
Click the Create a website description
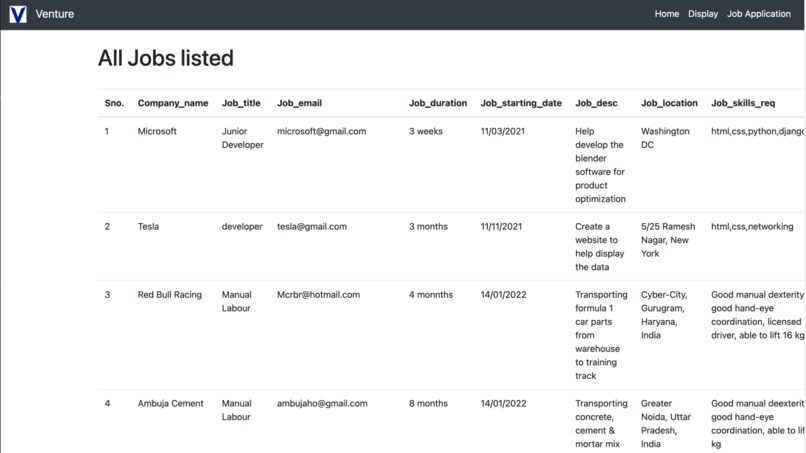[x=599, y=247]
